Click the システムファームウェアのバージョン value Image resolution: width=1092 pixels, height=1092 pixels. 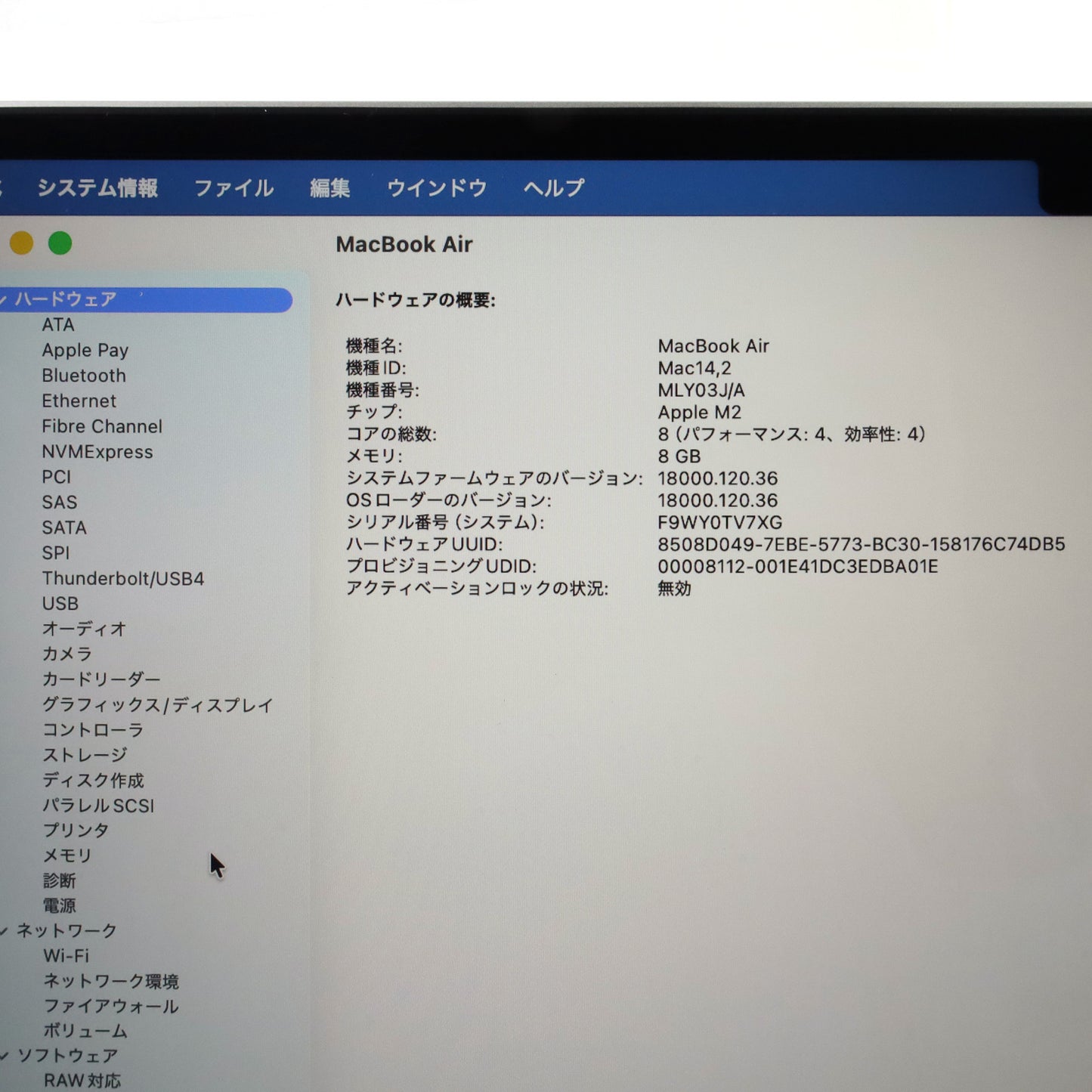[x=718, y=479]
